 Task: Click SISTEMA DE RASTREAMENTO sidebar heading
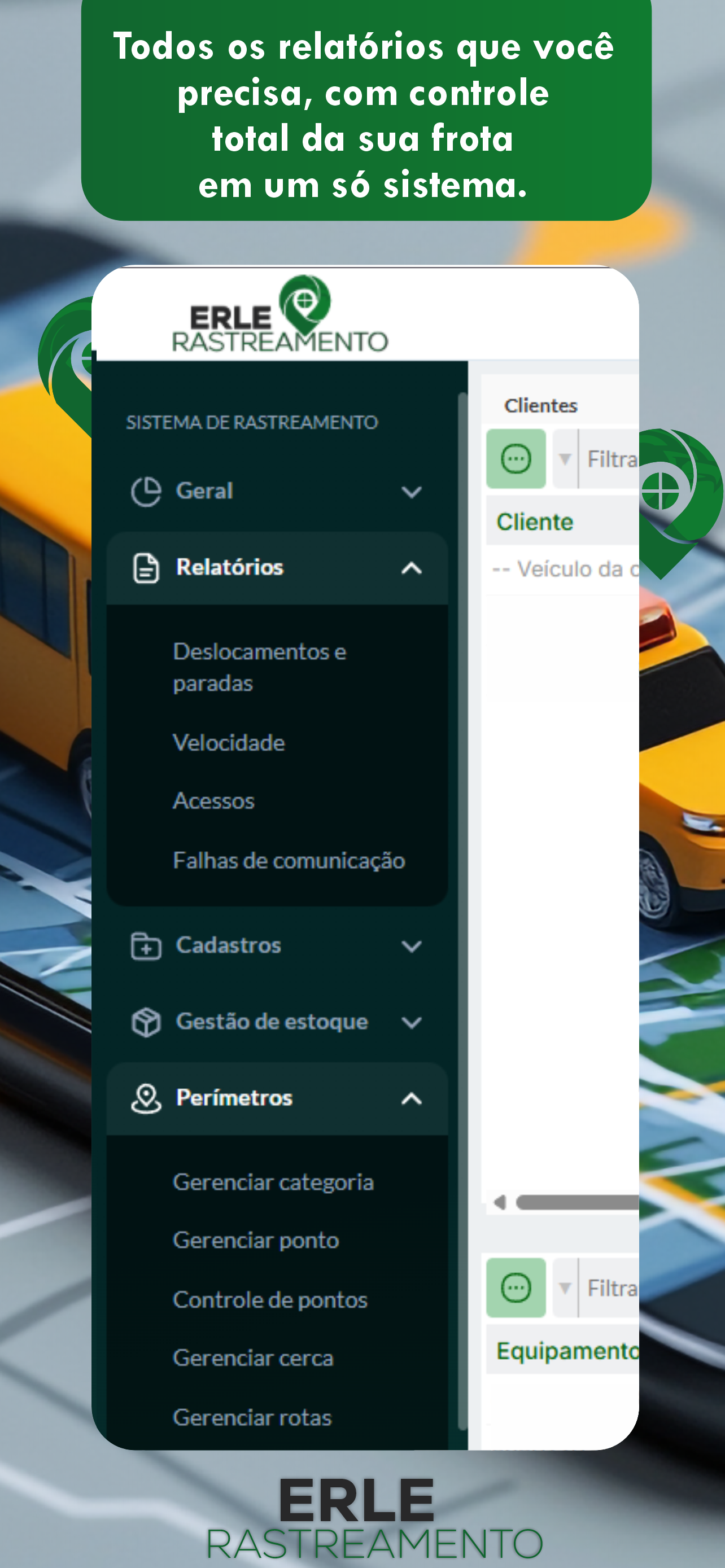click(252, 422)
